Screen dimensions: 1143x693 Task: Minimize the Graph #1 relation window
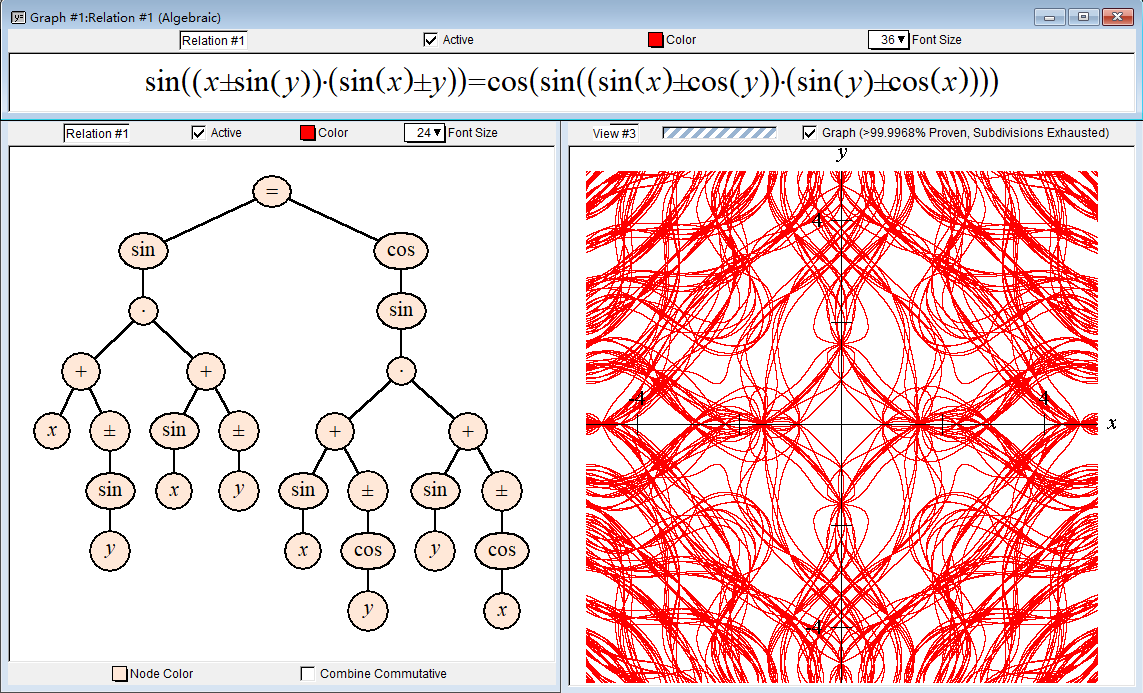point(1050,17)
